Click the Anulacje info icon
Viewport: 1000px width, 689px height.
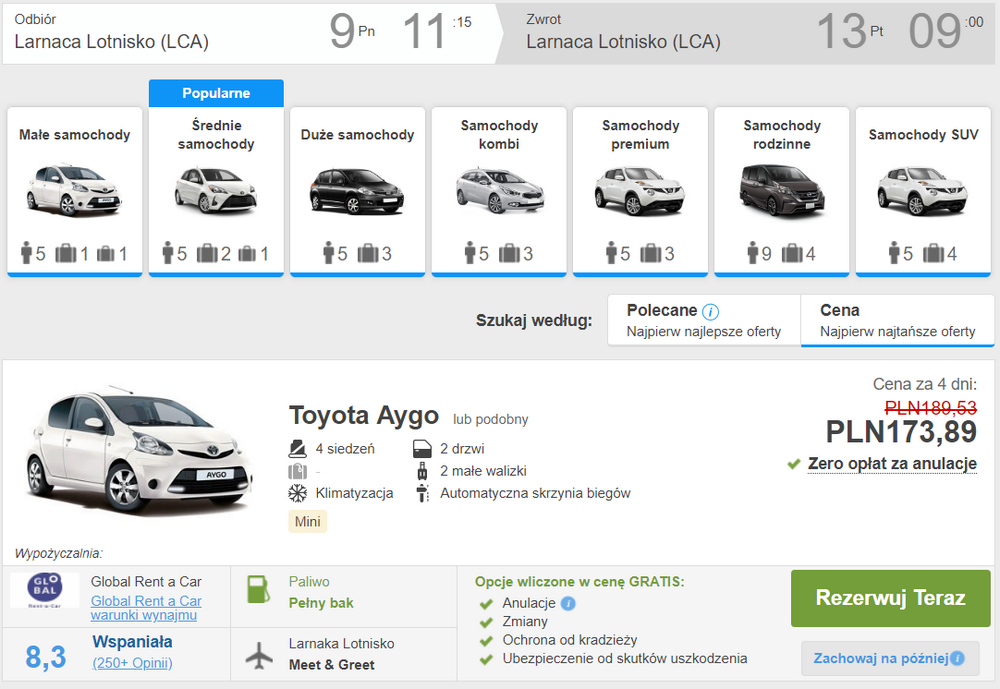tap(568, 603)
